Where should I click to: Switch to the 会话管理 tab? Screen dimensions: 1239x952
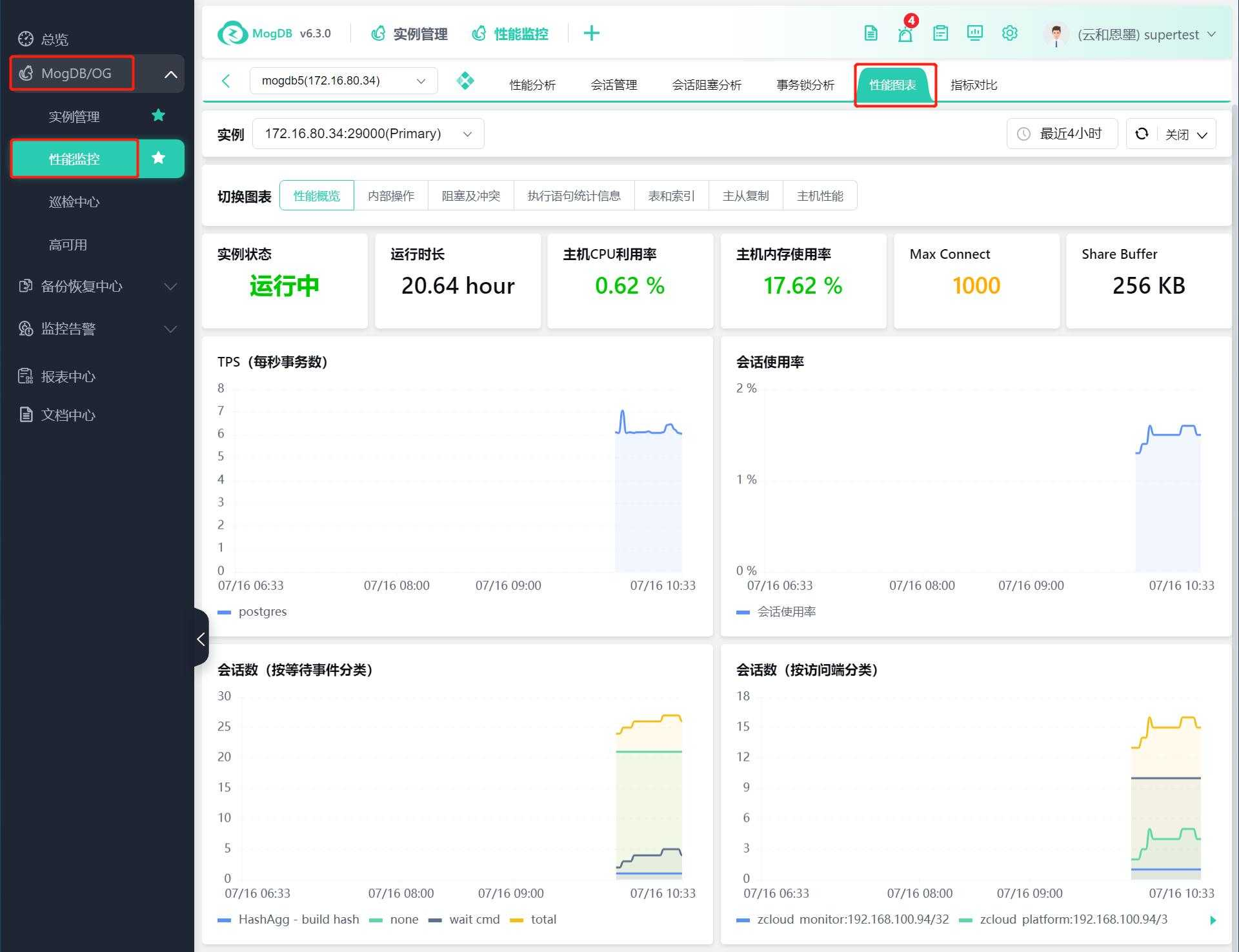(614, 85)
